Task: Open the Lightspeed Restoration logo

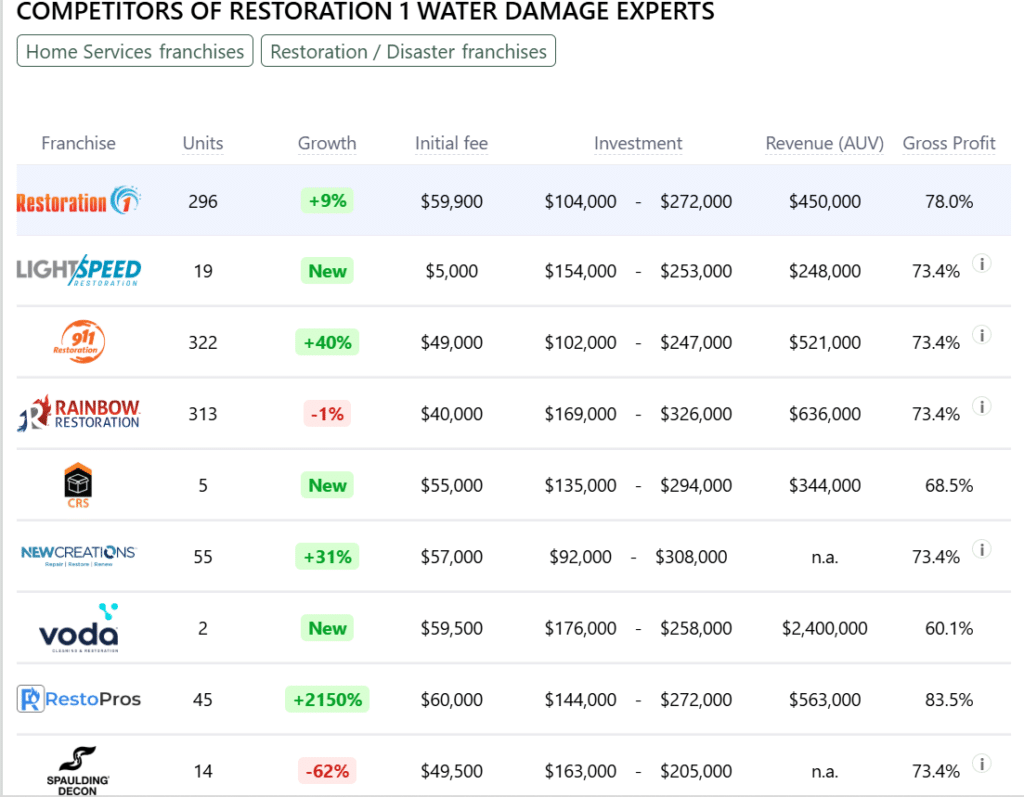Action: (x=78, y=270)
